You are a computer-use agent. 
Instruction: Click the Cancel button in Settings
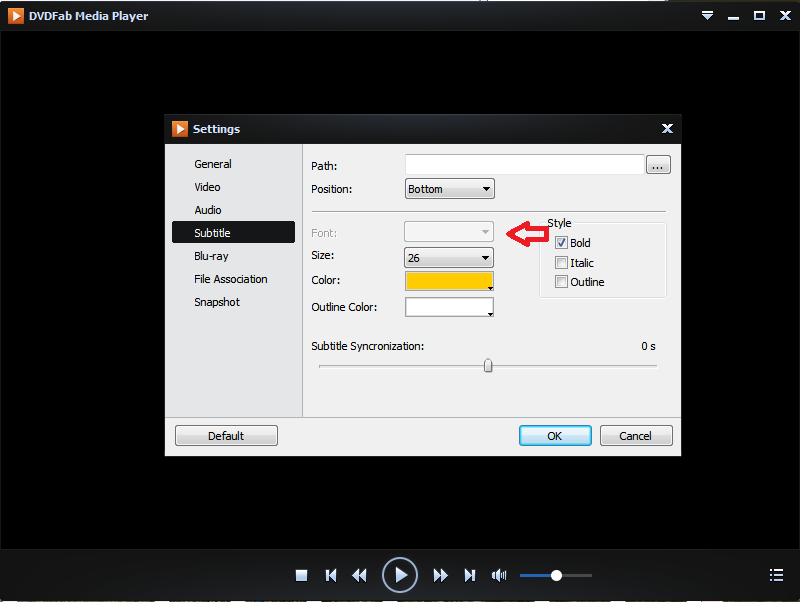click(636, 436)
